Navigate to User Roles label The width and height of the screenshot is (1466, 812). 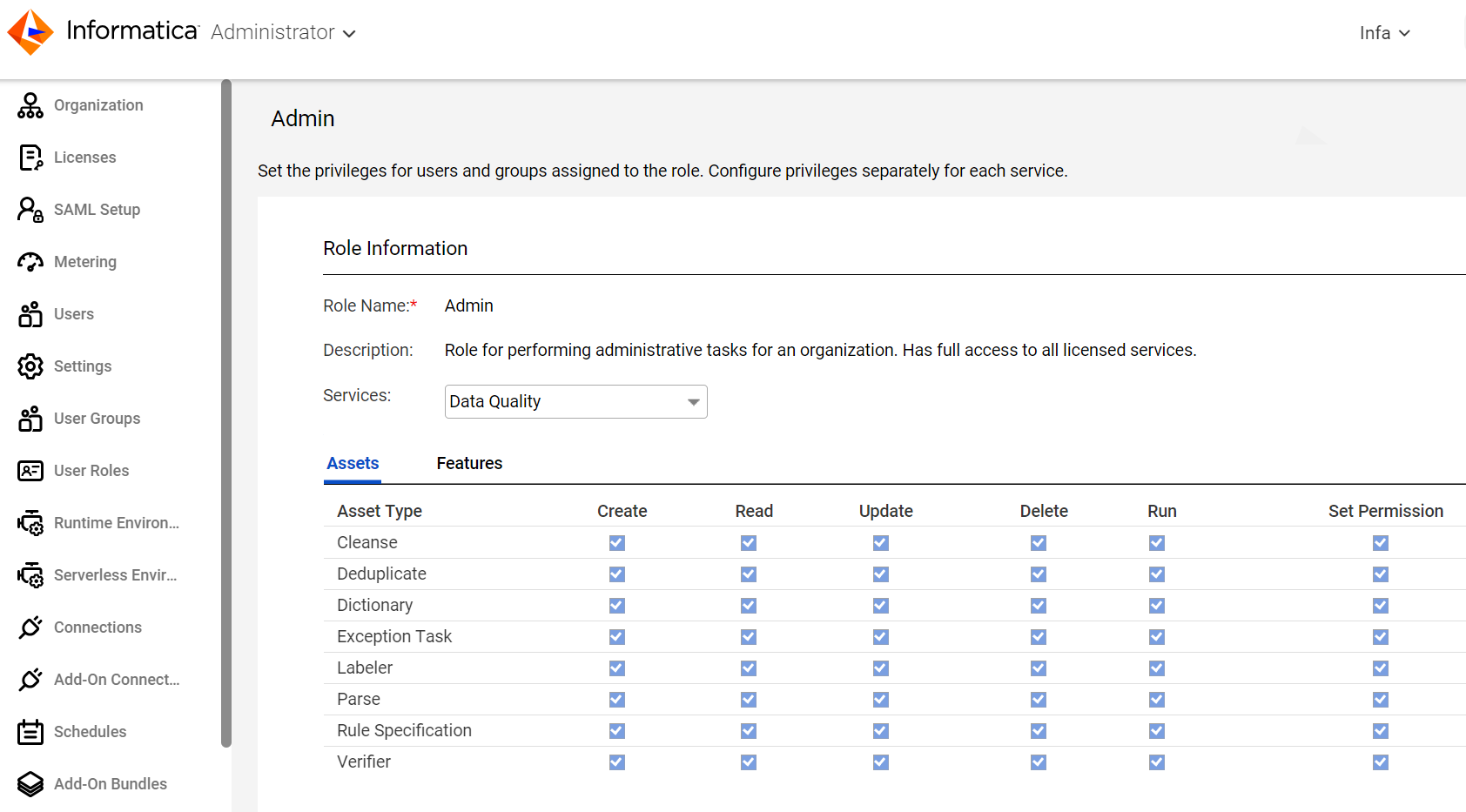pyautogui.click(x=91, y=471)
